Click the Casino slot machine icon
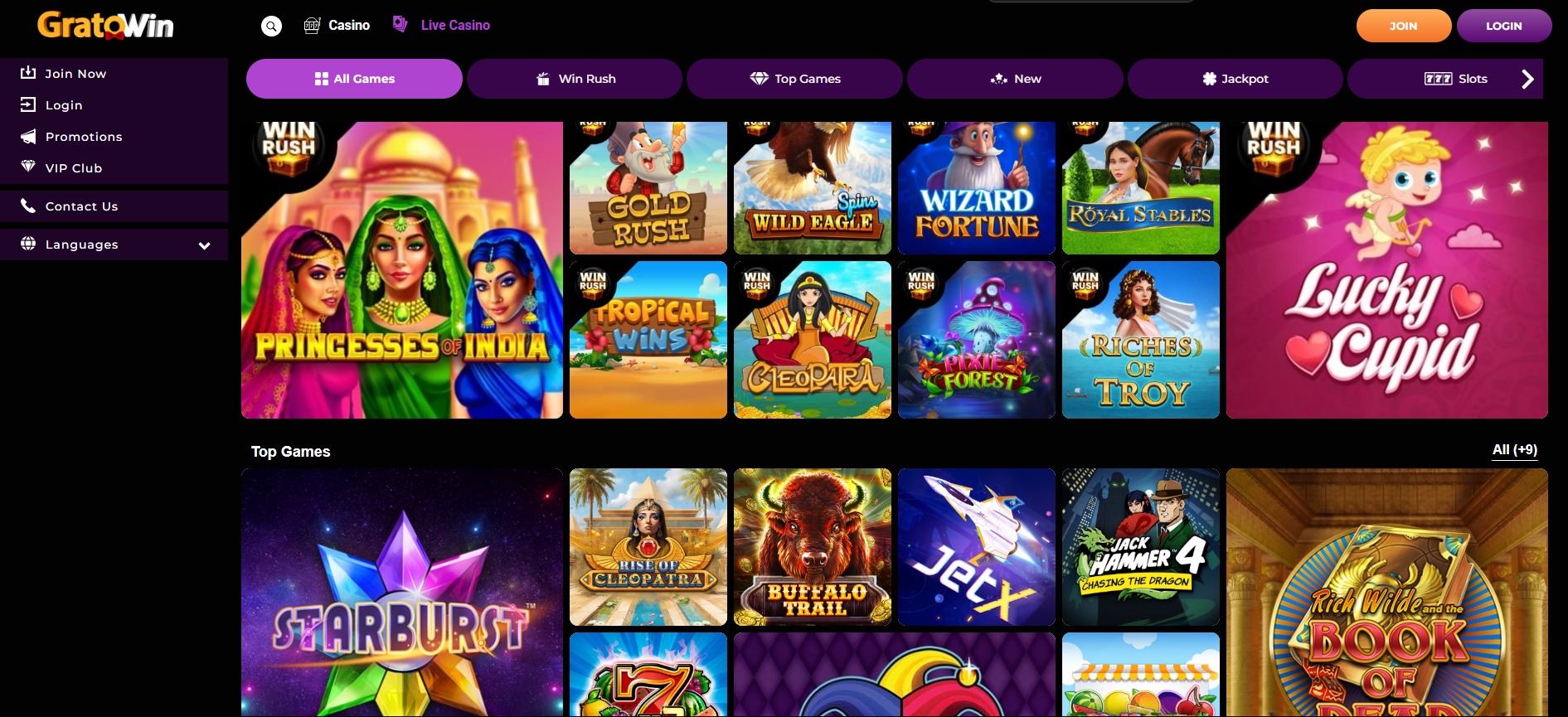This screenshot has height=717, width=1568. (312, 26)
